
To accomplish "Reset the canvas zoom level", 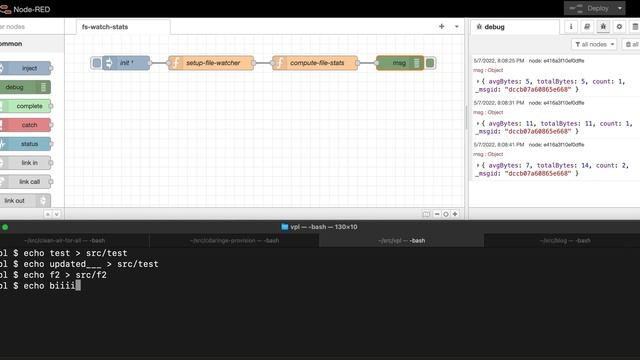I will click(446, 214).
